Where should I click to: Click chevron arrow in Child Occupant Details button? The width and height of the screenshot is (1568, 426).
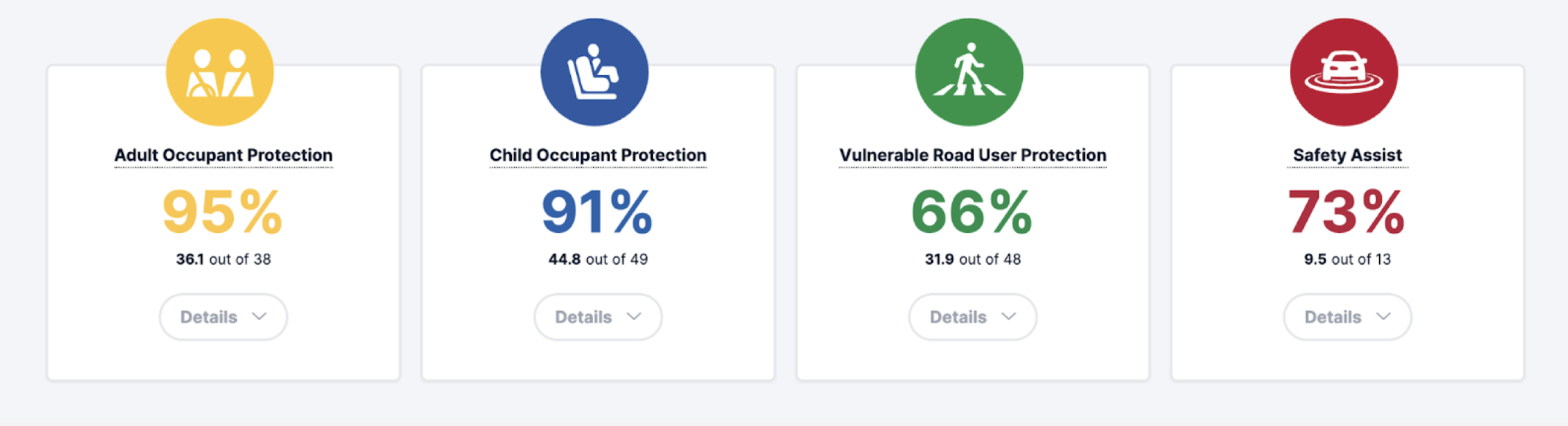(x=635, y=316)
